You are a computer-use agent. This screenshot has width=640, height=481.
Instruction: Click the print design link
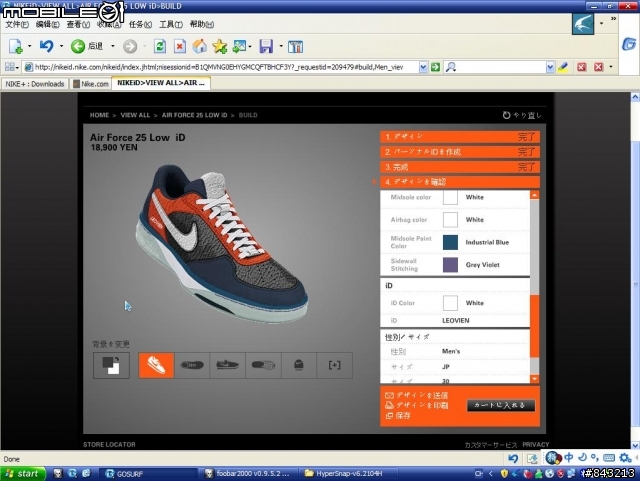pyautogui.click(x=416, y=405)
